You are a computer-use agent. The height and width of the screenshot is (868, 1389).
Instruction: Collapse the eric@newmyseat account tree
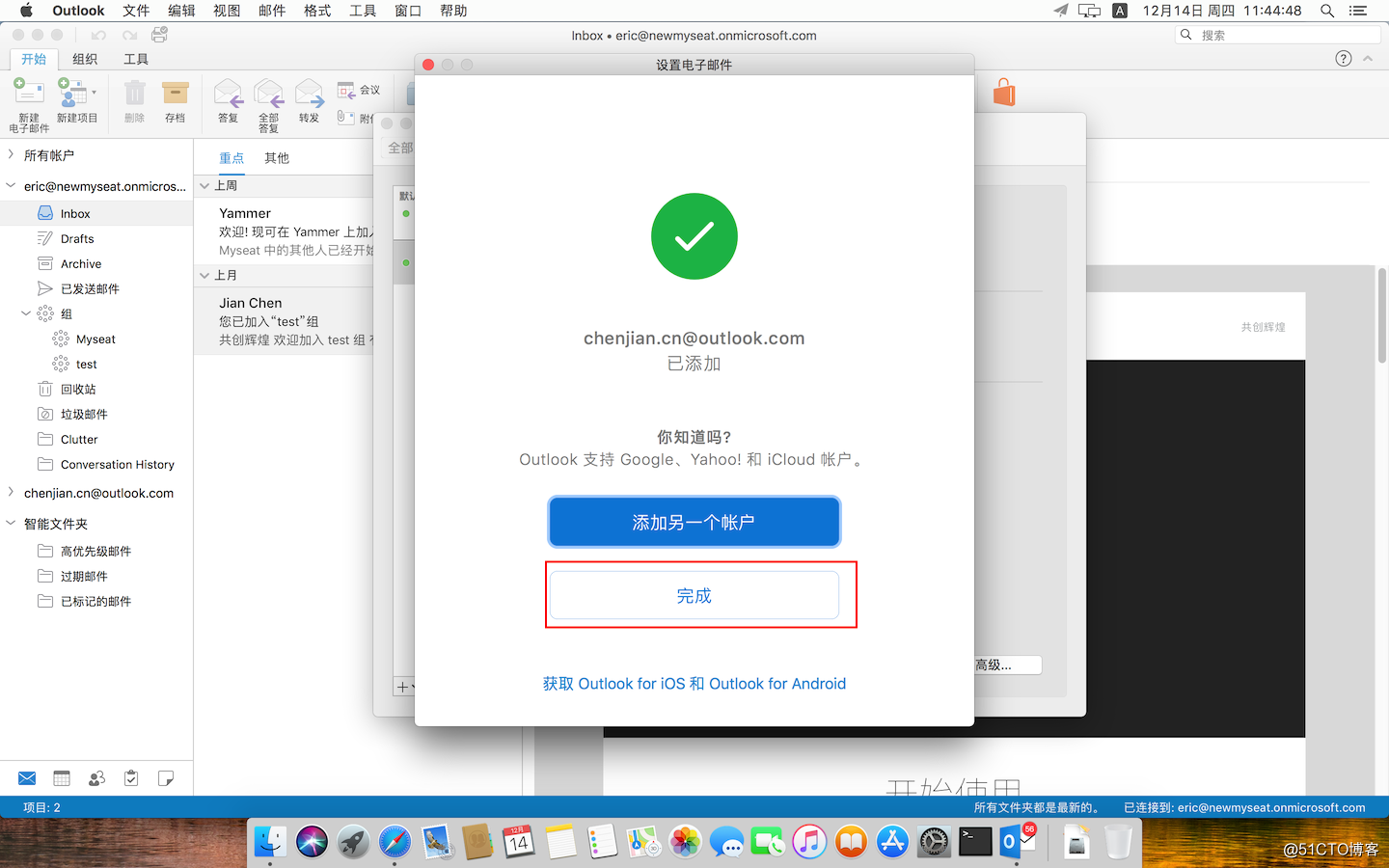pos(11,185)
